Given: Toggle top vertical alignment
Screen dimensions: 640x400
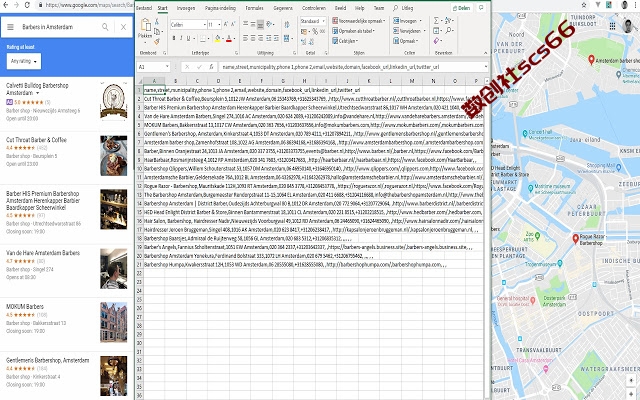Looking at the screenshot, I should tap(245, 24).
